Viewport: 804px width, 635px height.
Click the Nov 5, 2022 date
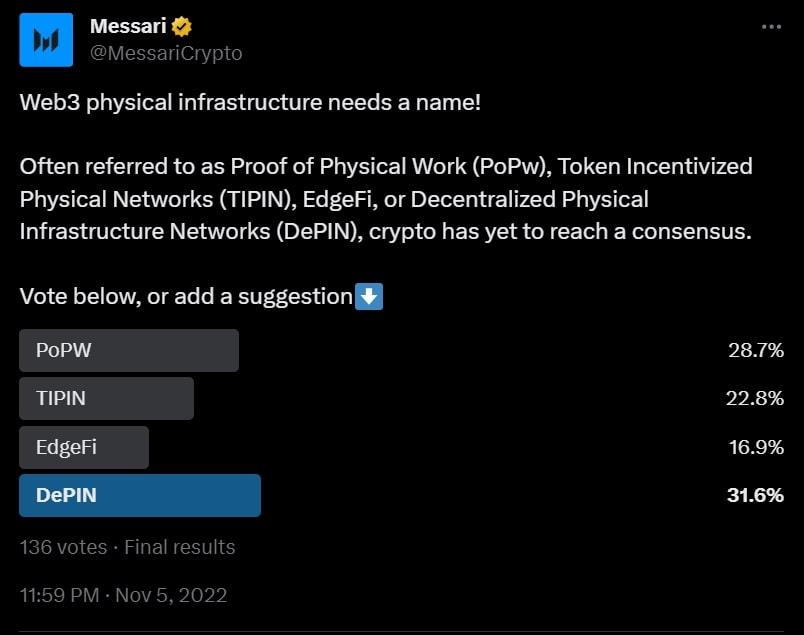(171, 595)
